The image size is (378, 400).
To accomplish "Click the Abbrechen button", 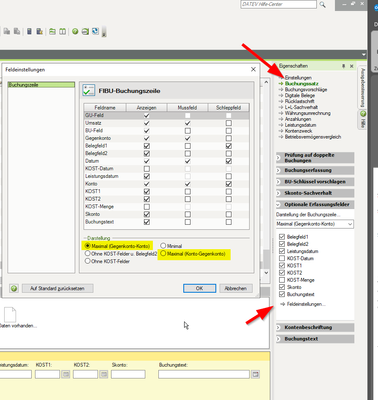I will 236,288.
